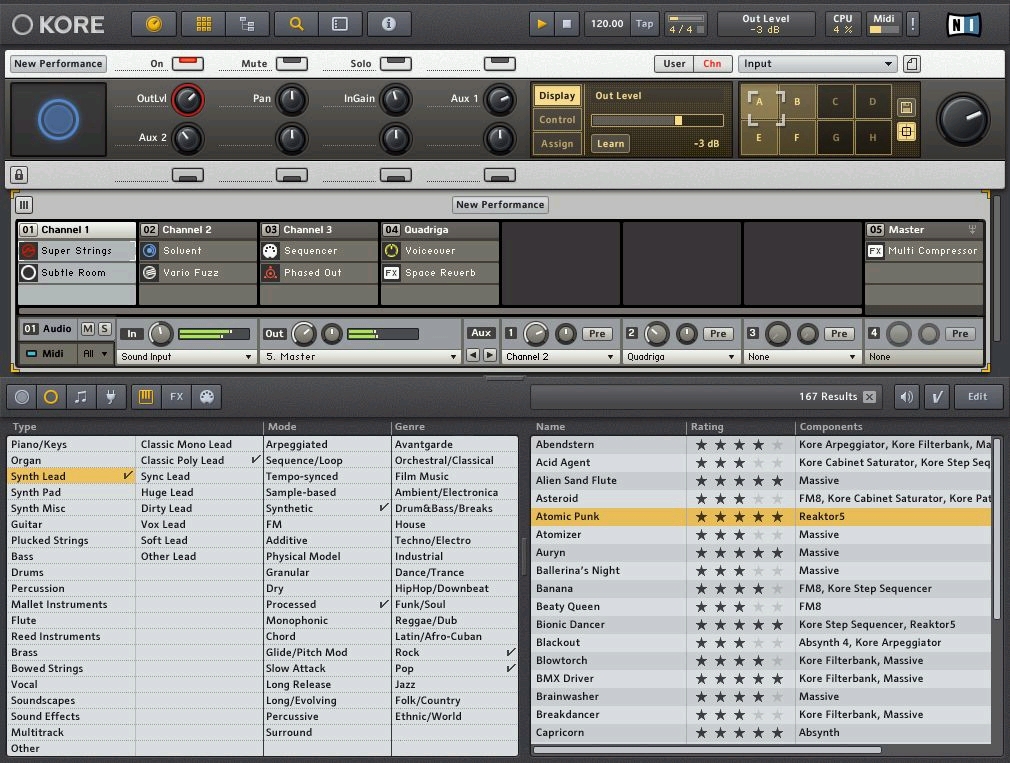Open the Input dropdown menu

click(x=817, y=64)
